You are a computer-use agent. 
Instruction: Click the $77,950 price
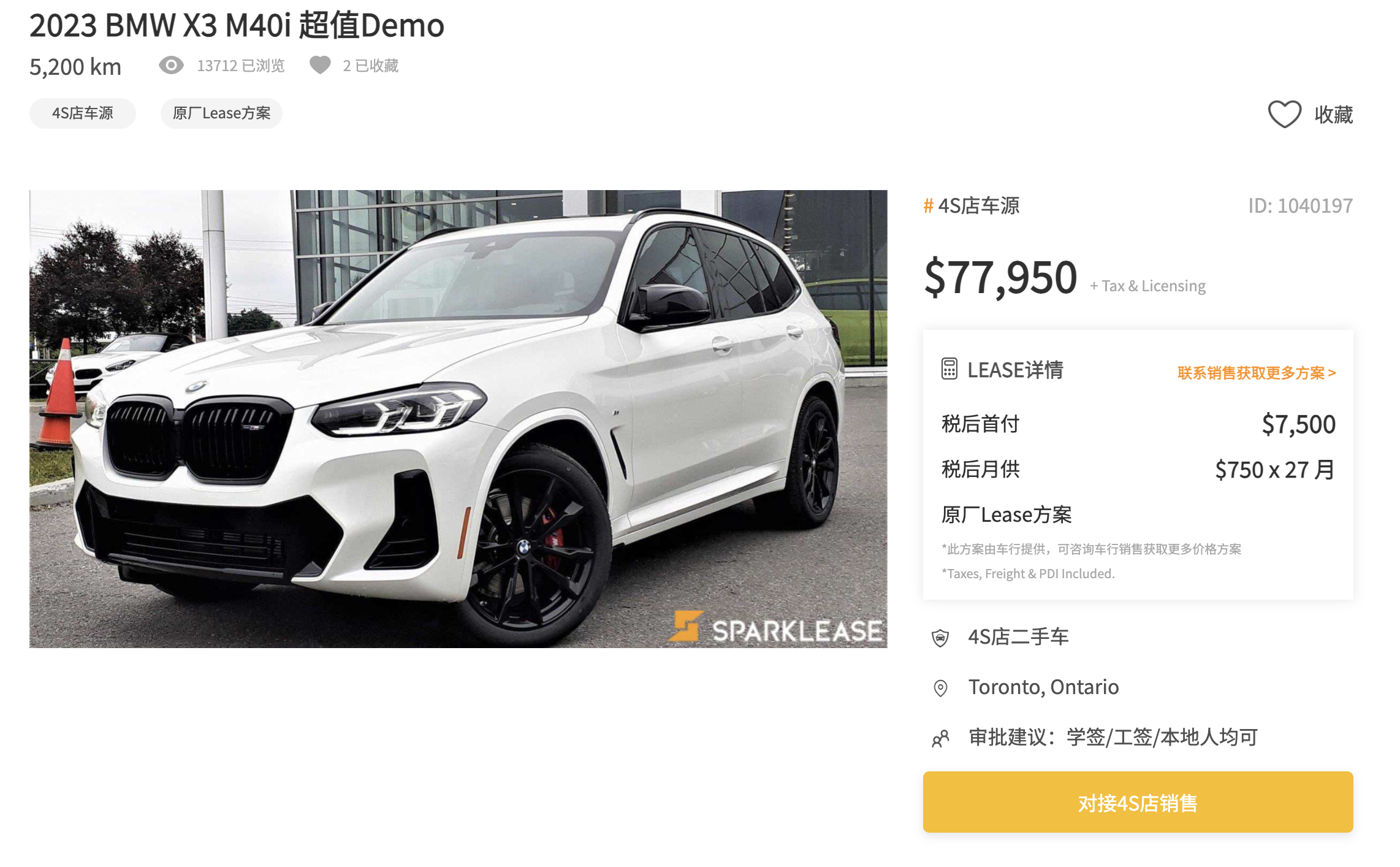point(1000,277)
